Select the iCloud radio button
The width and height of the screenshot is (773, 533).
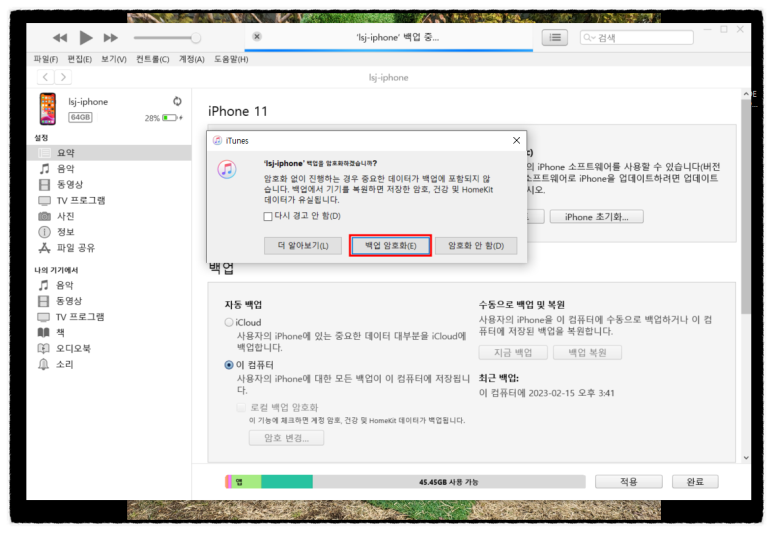(x=229, y=322)
